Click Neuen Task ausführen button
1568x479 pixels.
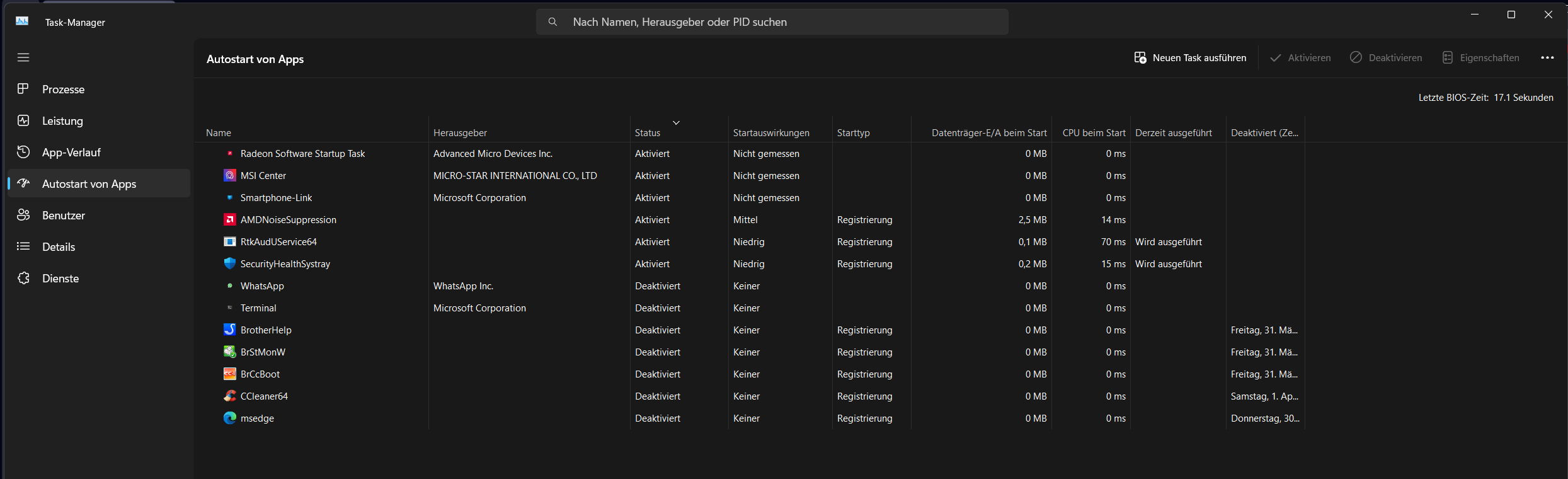tap(1190, 58)
